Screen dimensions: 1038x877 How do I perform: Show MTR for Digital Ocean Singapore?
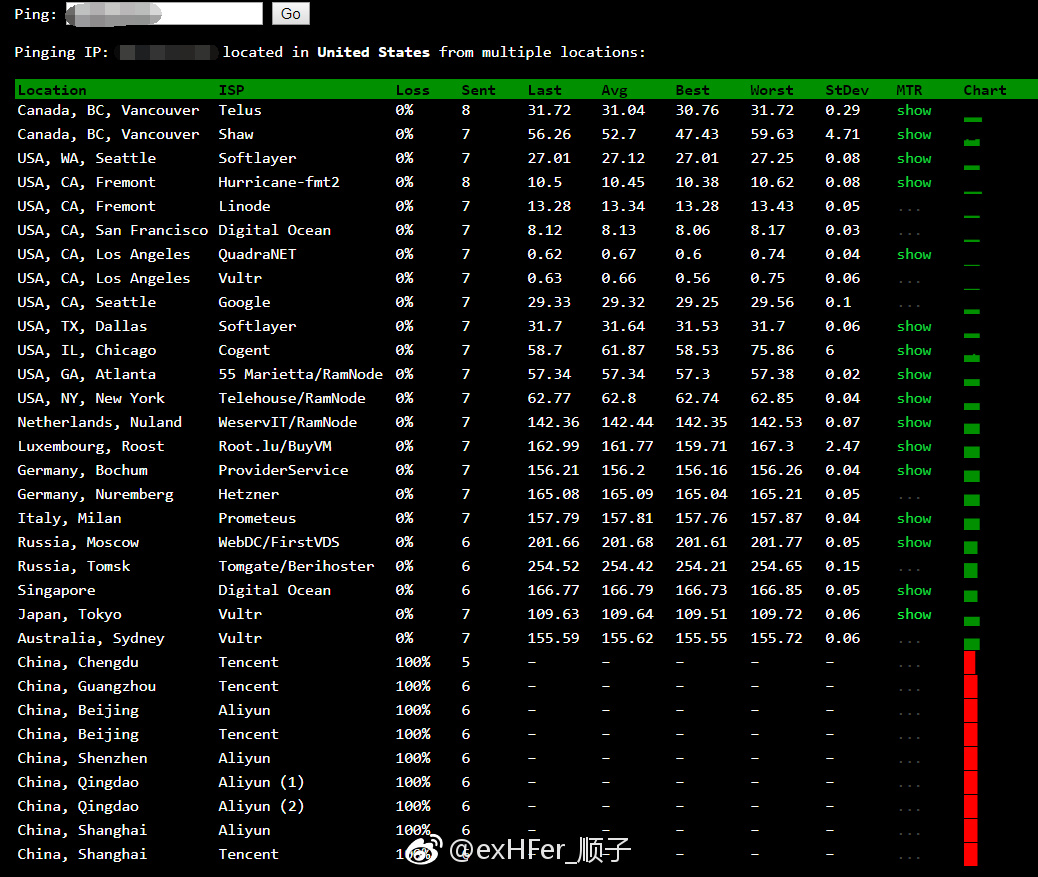point(914,590)
